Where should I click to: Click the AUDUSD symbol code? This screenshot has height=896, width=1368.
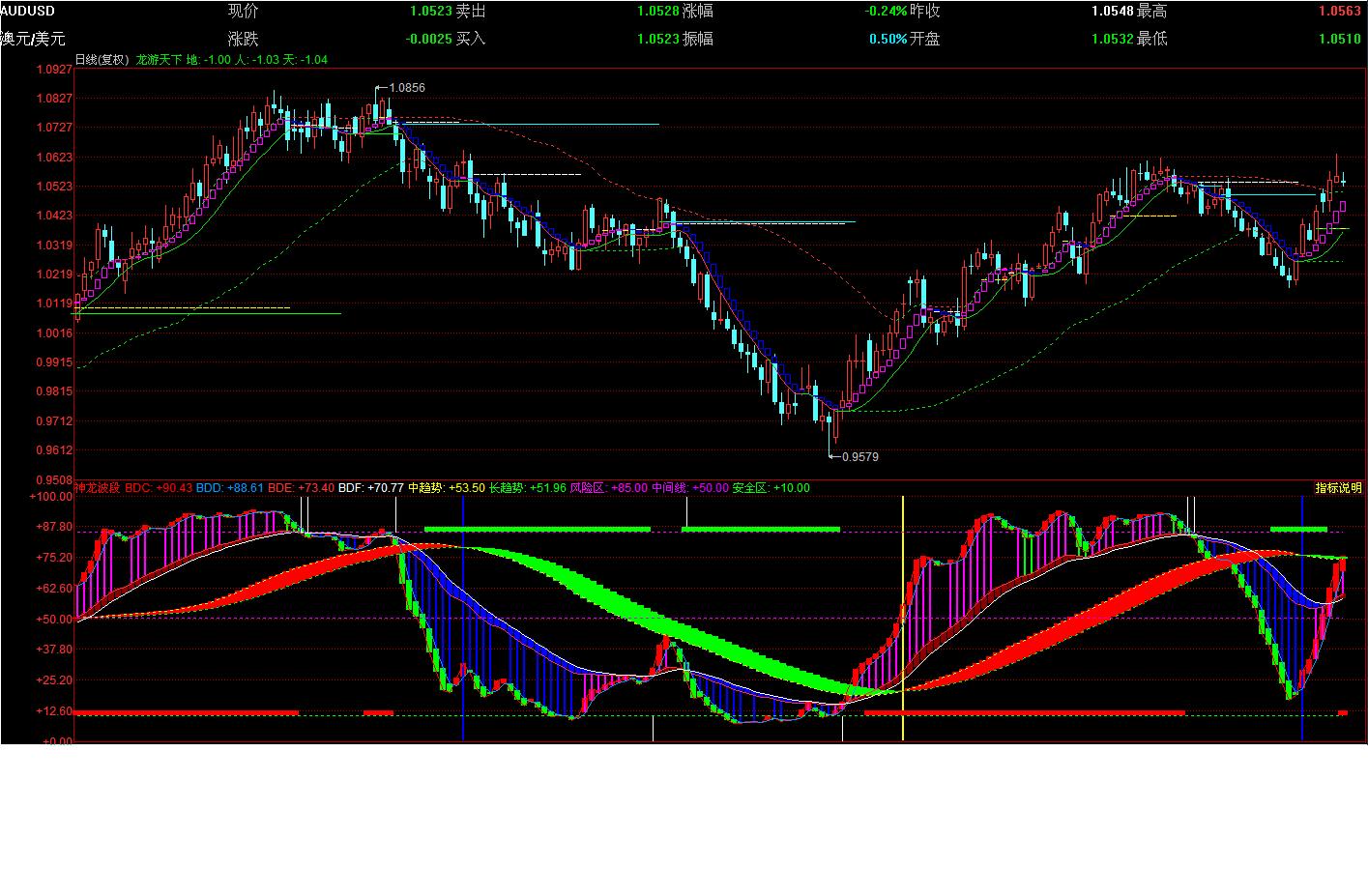click(x=28, y=11)
